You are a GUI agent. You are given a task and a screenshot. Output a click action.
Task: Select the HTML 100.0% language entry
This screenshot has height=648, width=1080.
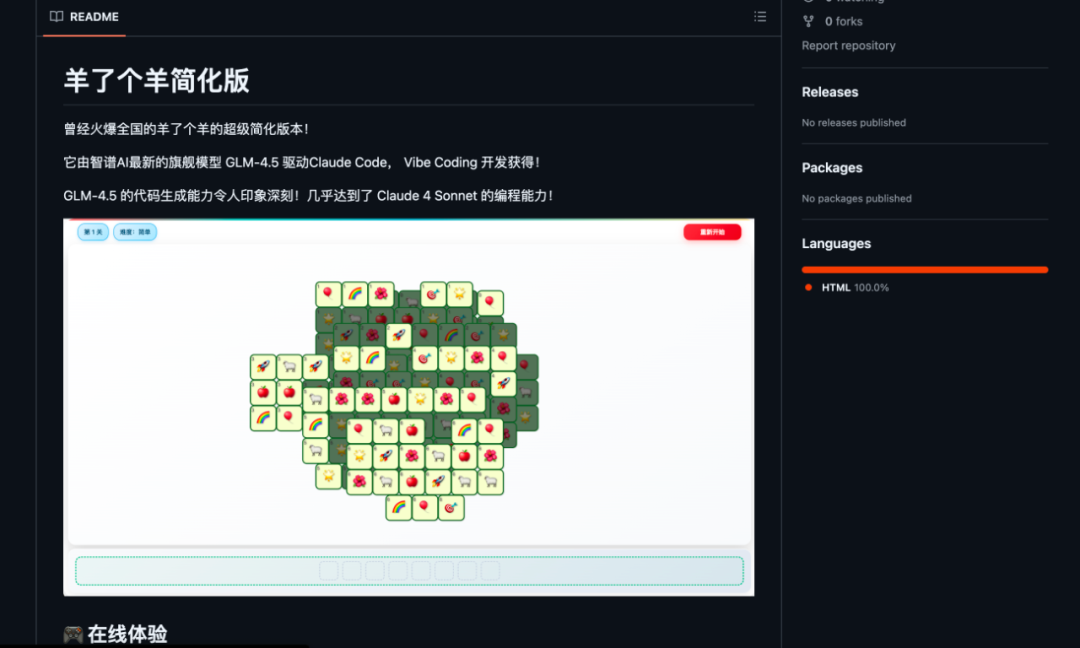click(x=847, y=288)
